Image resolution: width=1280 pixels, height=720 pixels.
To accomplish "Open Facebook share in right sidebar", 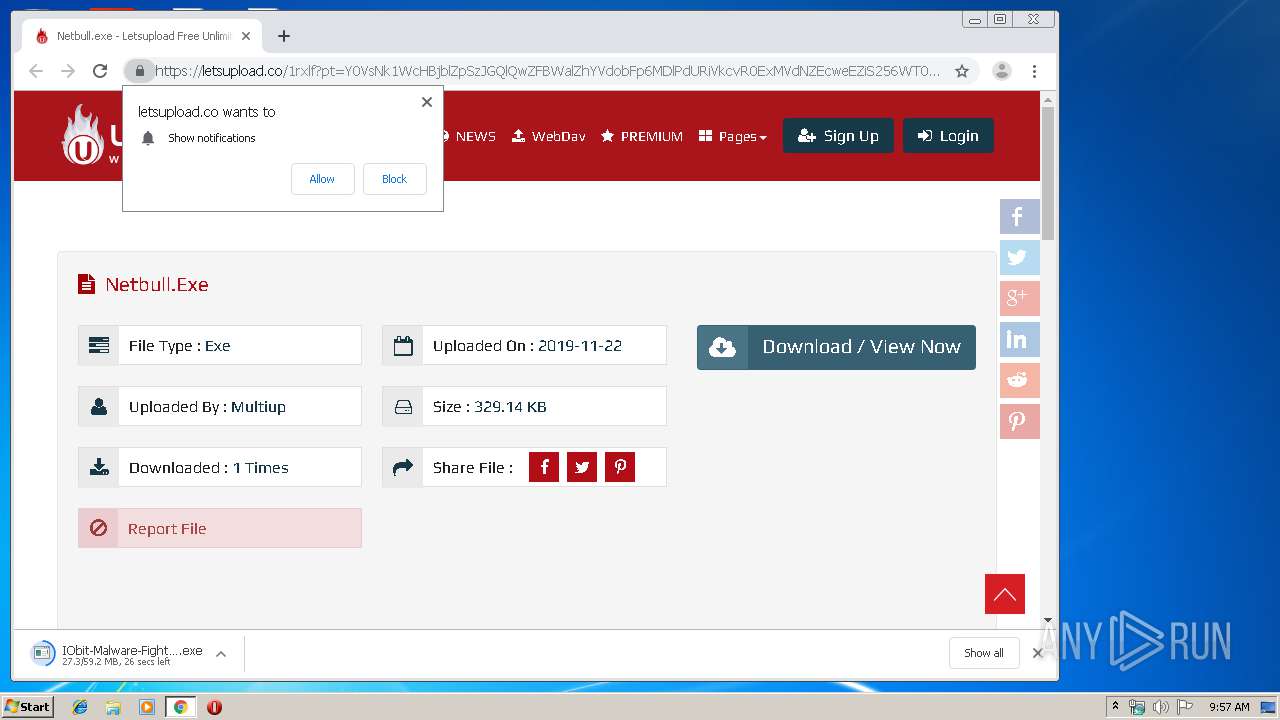I will tap(1019, 216).
